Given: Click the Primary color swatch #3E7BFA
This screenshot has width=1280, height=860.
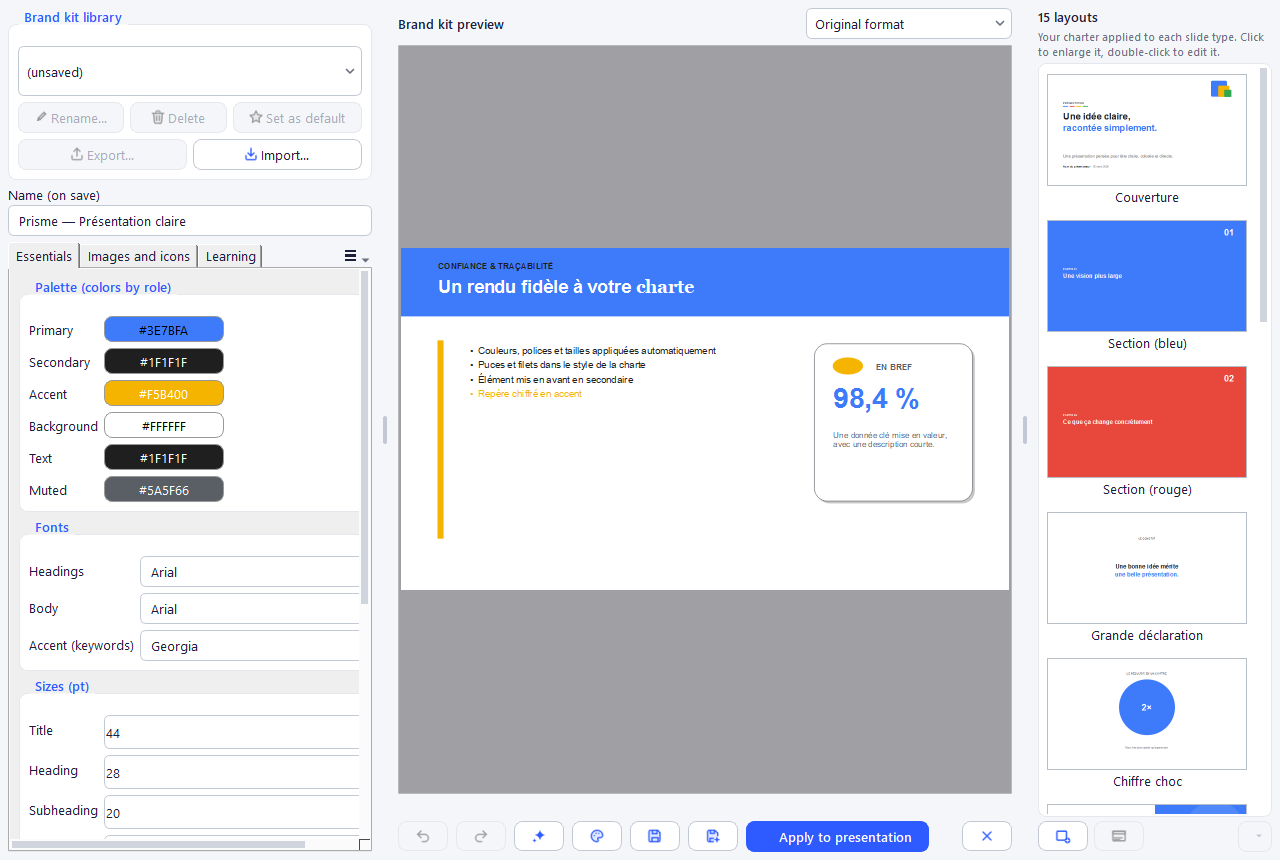Looking at the screenshot, I should pyautogui.click(x=164, y=330).
